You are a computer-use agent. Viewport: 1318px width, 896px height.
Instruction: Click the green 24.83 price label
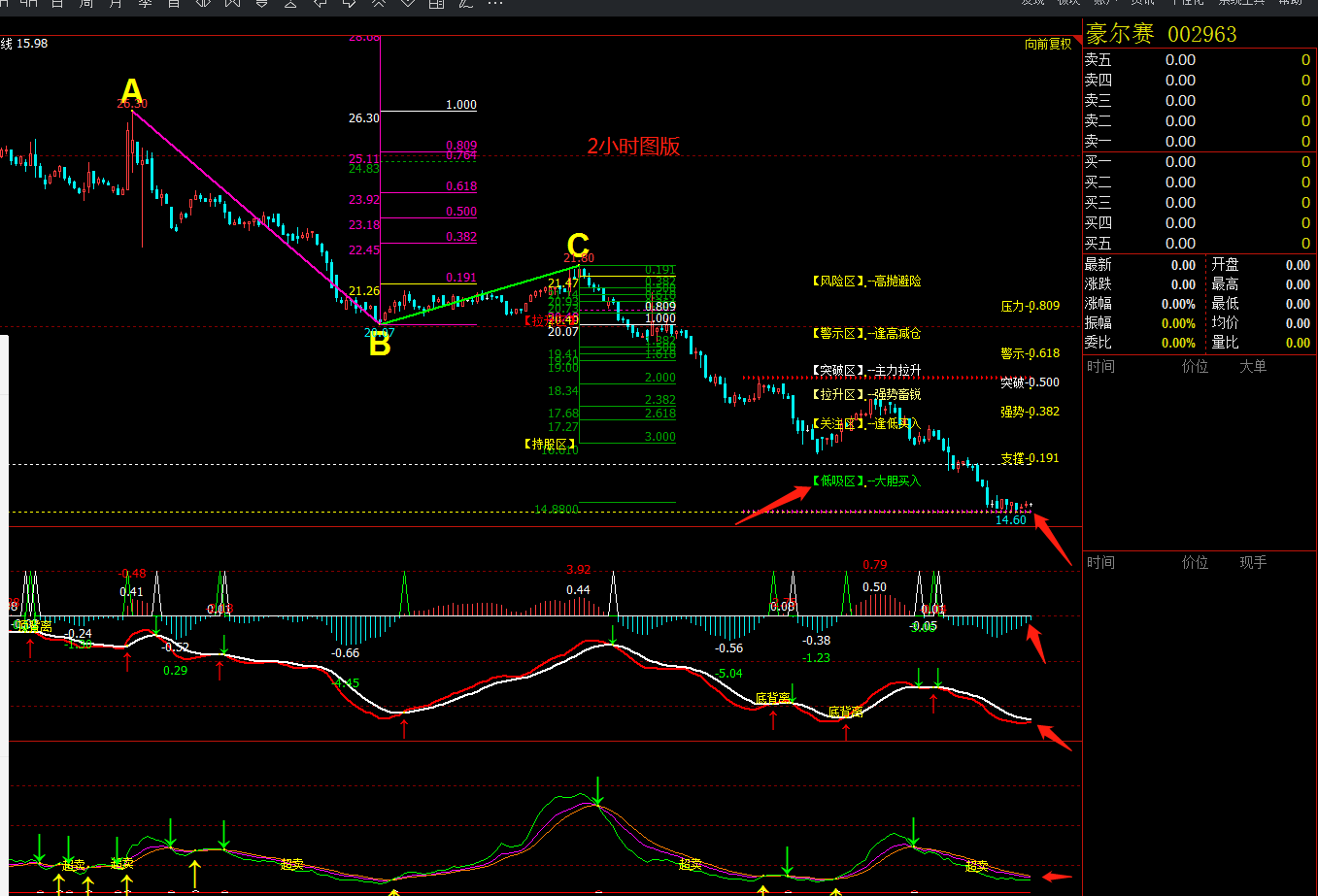point(364,169)
